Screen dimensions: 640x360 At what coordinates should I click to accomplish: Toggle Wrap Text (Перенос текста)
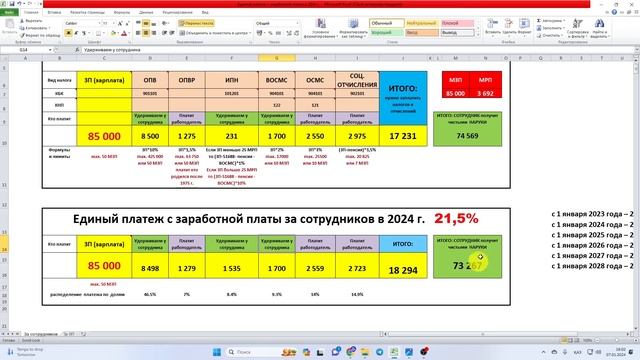[197, 23]
